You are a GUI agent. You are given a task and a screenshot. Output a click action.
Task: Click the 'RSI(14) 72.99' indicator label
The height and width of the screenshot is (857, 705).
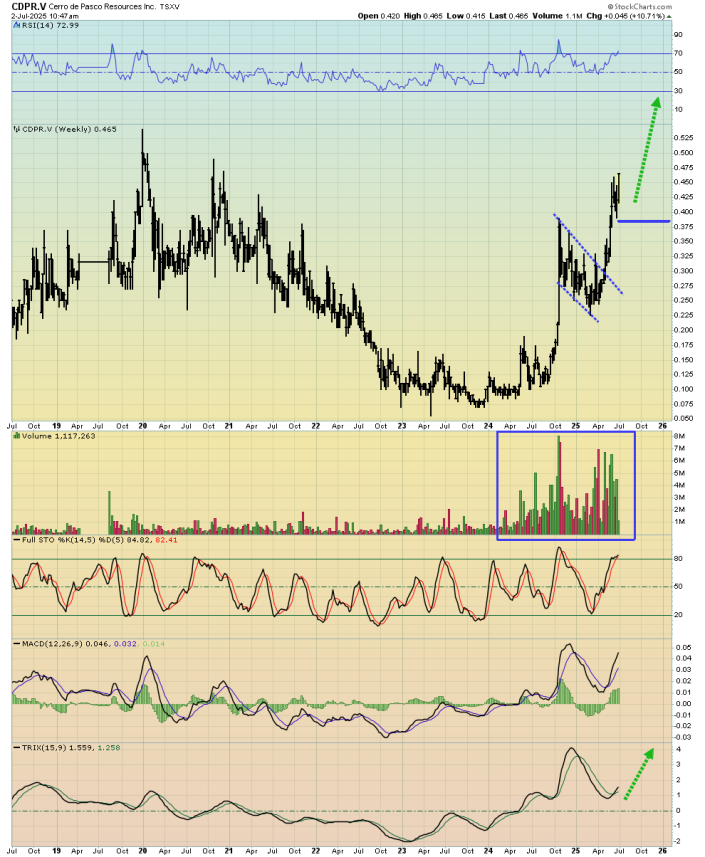coord(50,25)
